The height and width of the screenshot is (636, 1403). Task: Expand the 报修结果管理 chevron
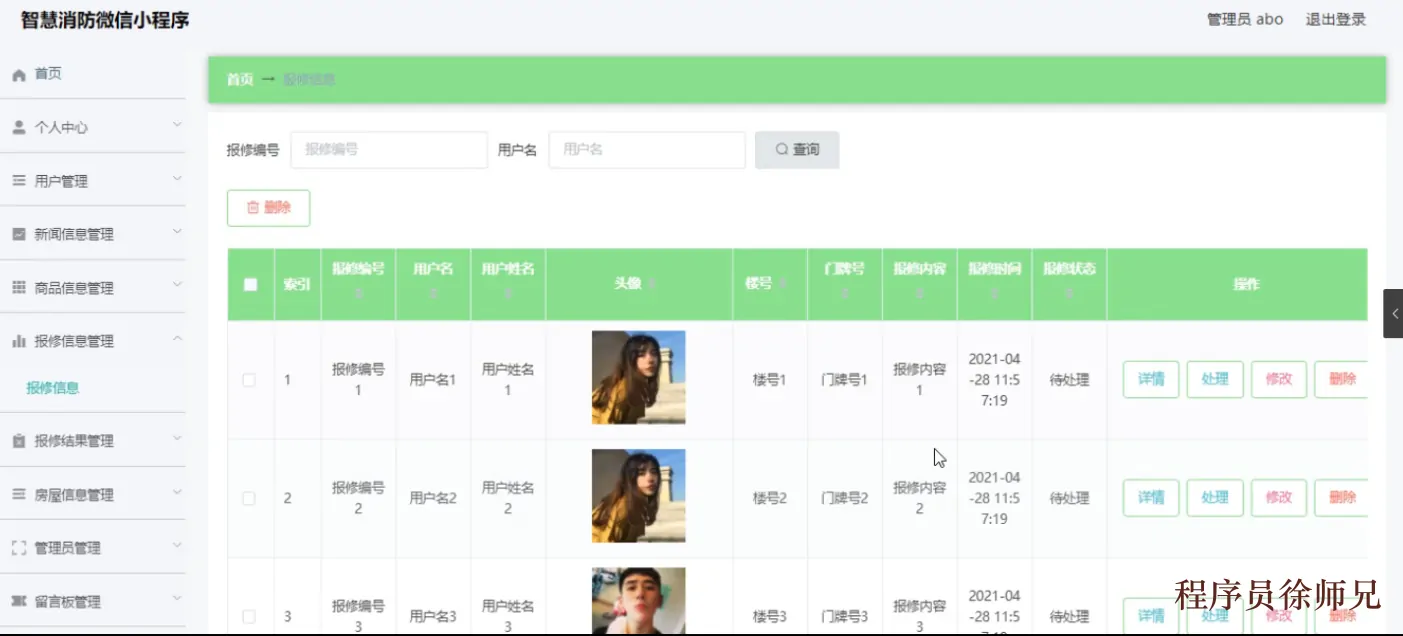177,439
